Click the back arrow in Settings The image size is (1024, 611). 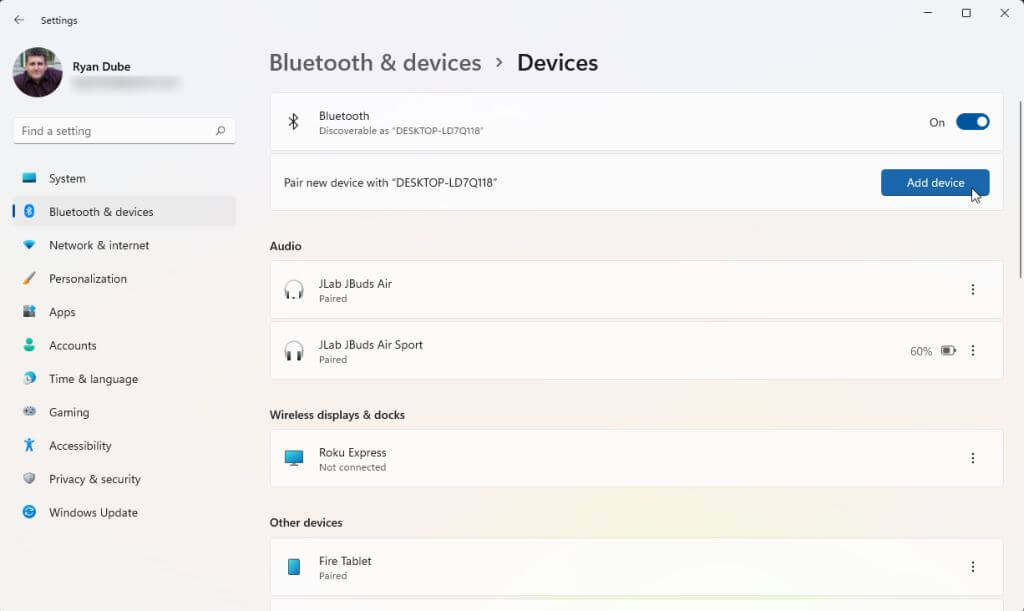tap(19, 20)
